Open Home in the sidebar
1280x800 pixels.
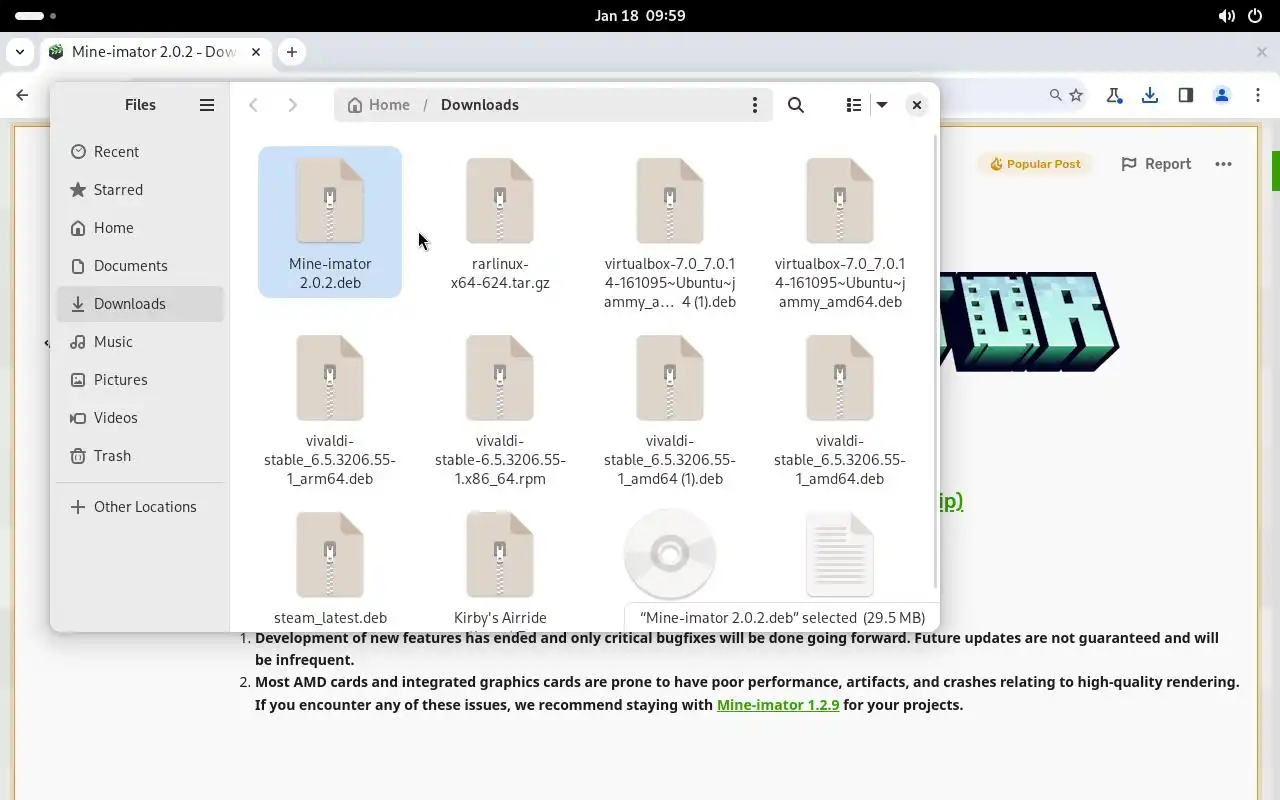pos(140,228)
